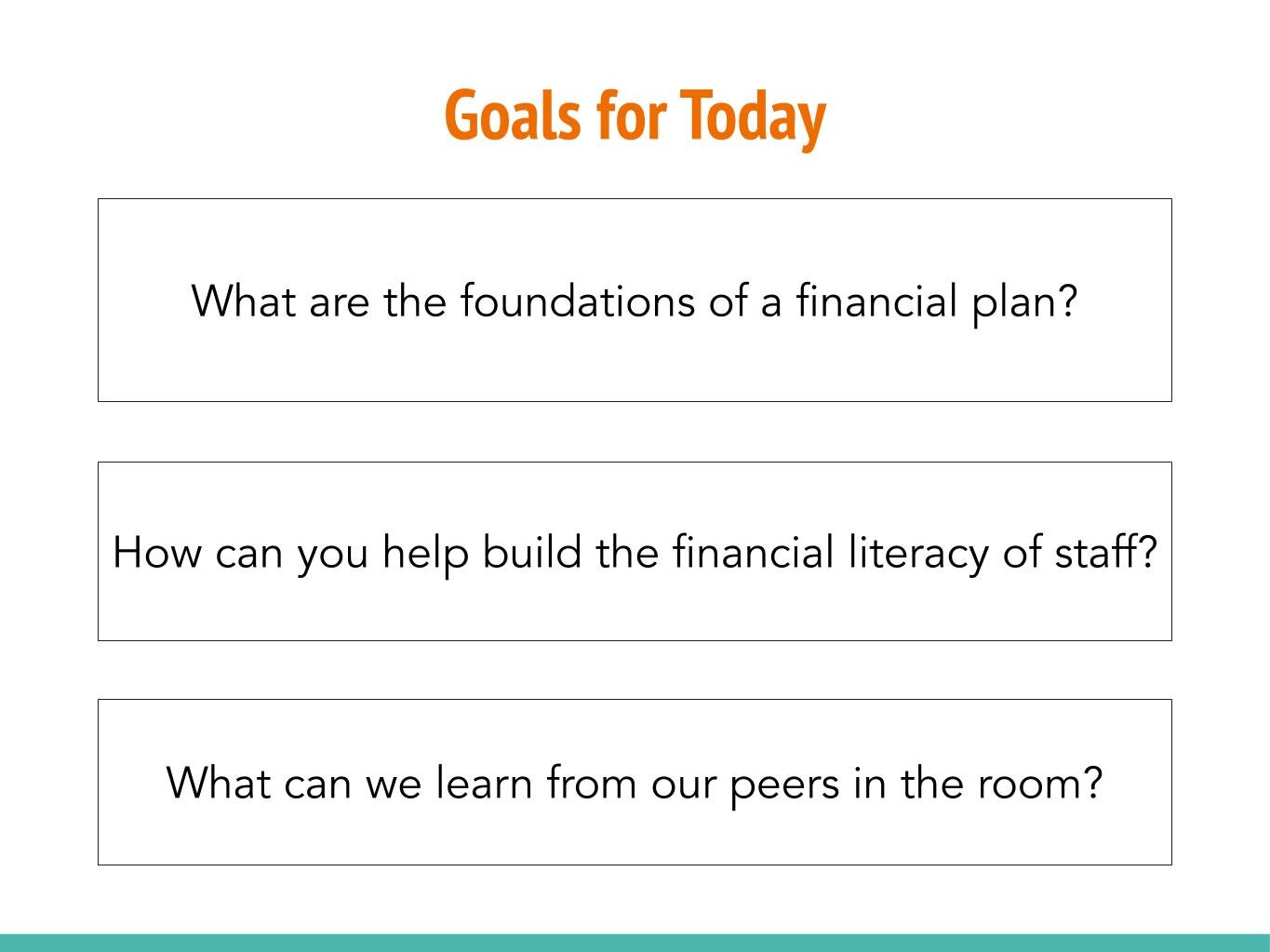
Task: Click the "Goals for Today" slide title
Action: pos(635,115)
